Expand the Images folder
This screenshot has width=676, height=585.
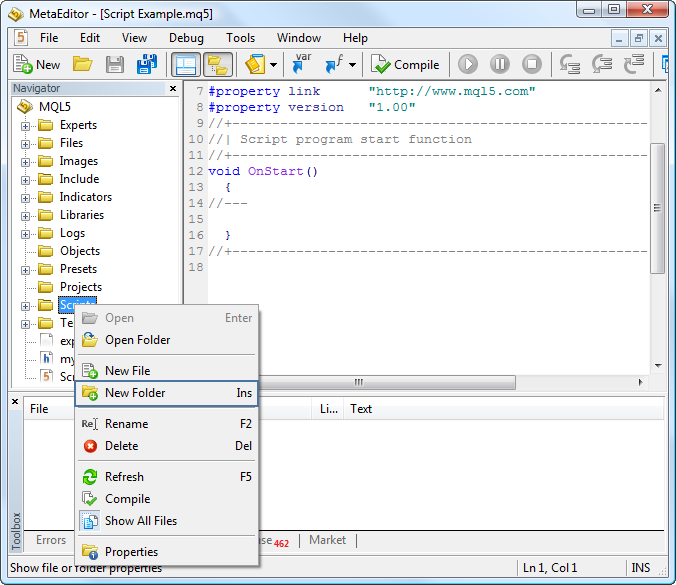tap(25, 162)
